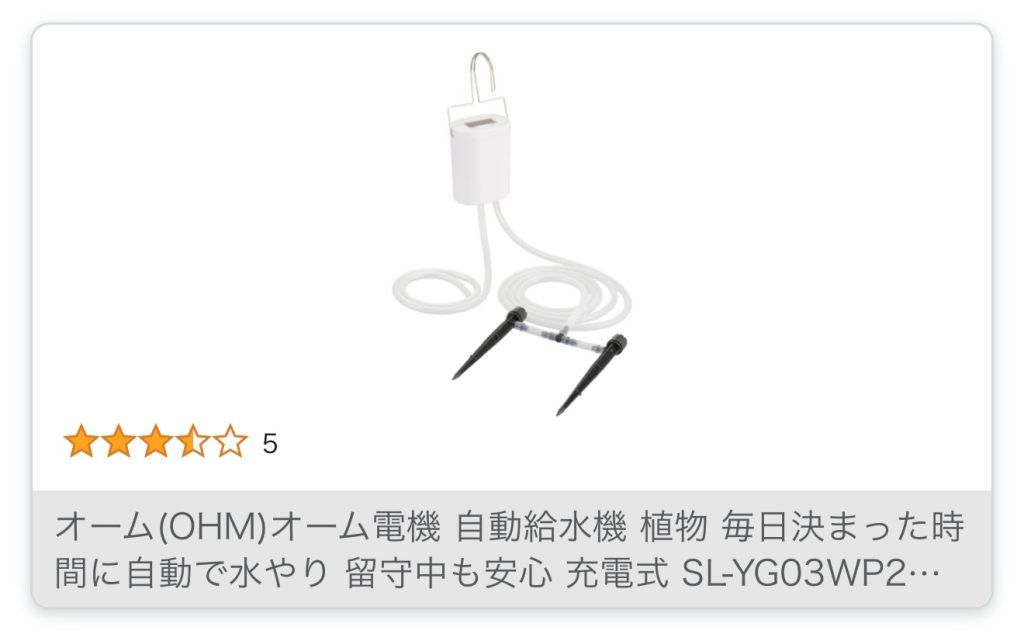Click the white watering pump unit image
1024x634 pixels.
click(x=480, y=159)
